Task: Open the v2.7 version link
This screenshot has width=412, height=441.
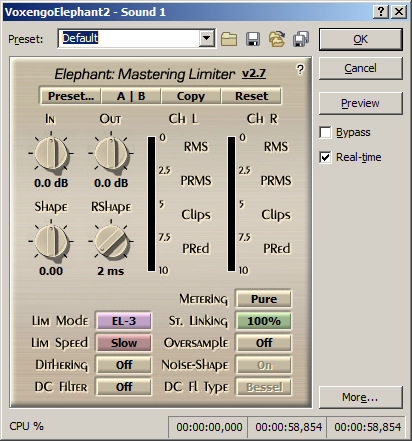Action: point(254,73)
